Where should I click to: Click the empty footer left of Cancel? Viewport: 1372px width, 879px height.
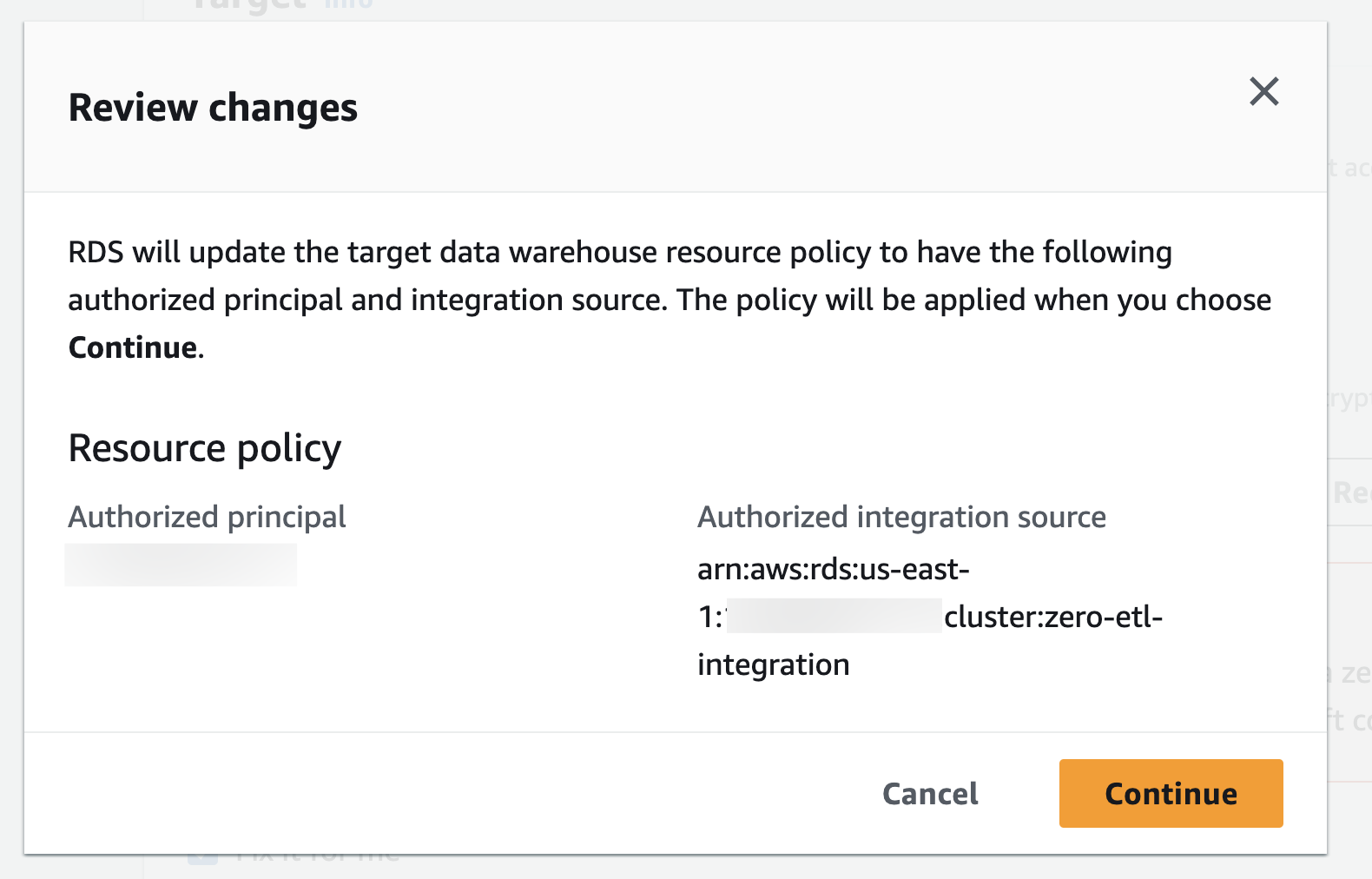pyautogui.click(x=434, y=794)
